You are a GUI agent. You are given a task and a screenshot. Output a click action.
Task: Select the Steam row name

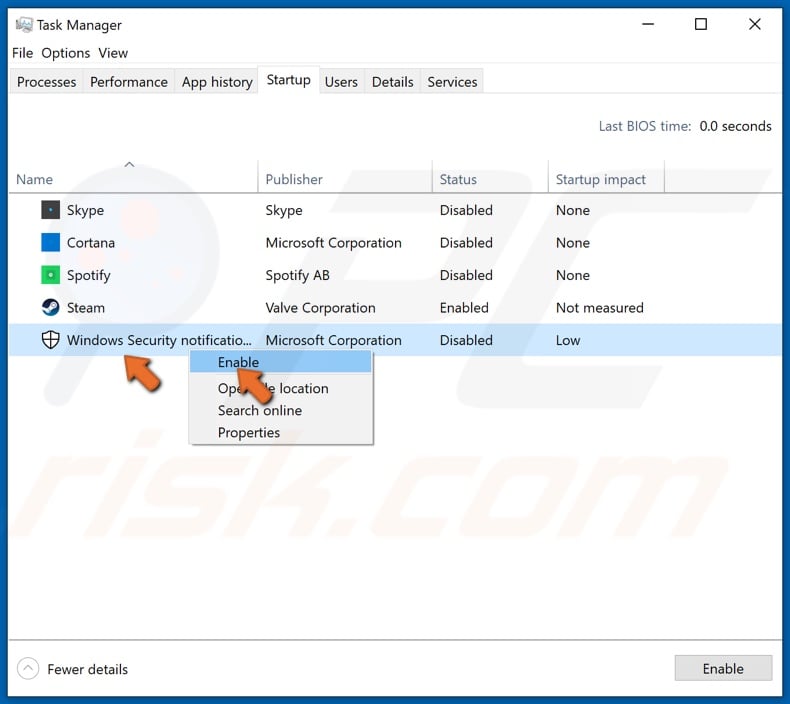click(x=86, y=308)
